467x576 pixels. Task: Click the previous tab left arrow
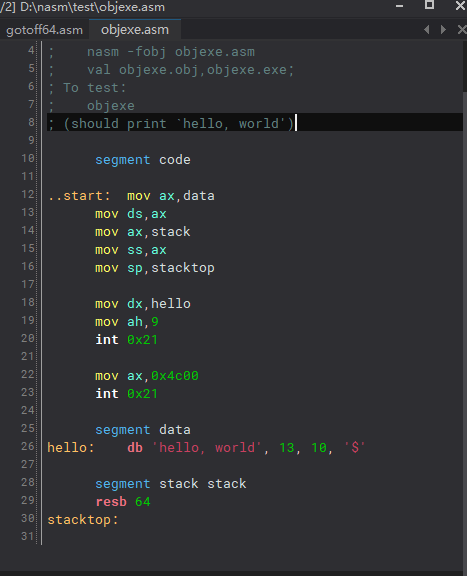427,29
